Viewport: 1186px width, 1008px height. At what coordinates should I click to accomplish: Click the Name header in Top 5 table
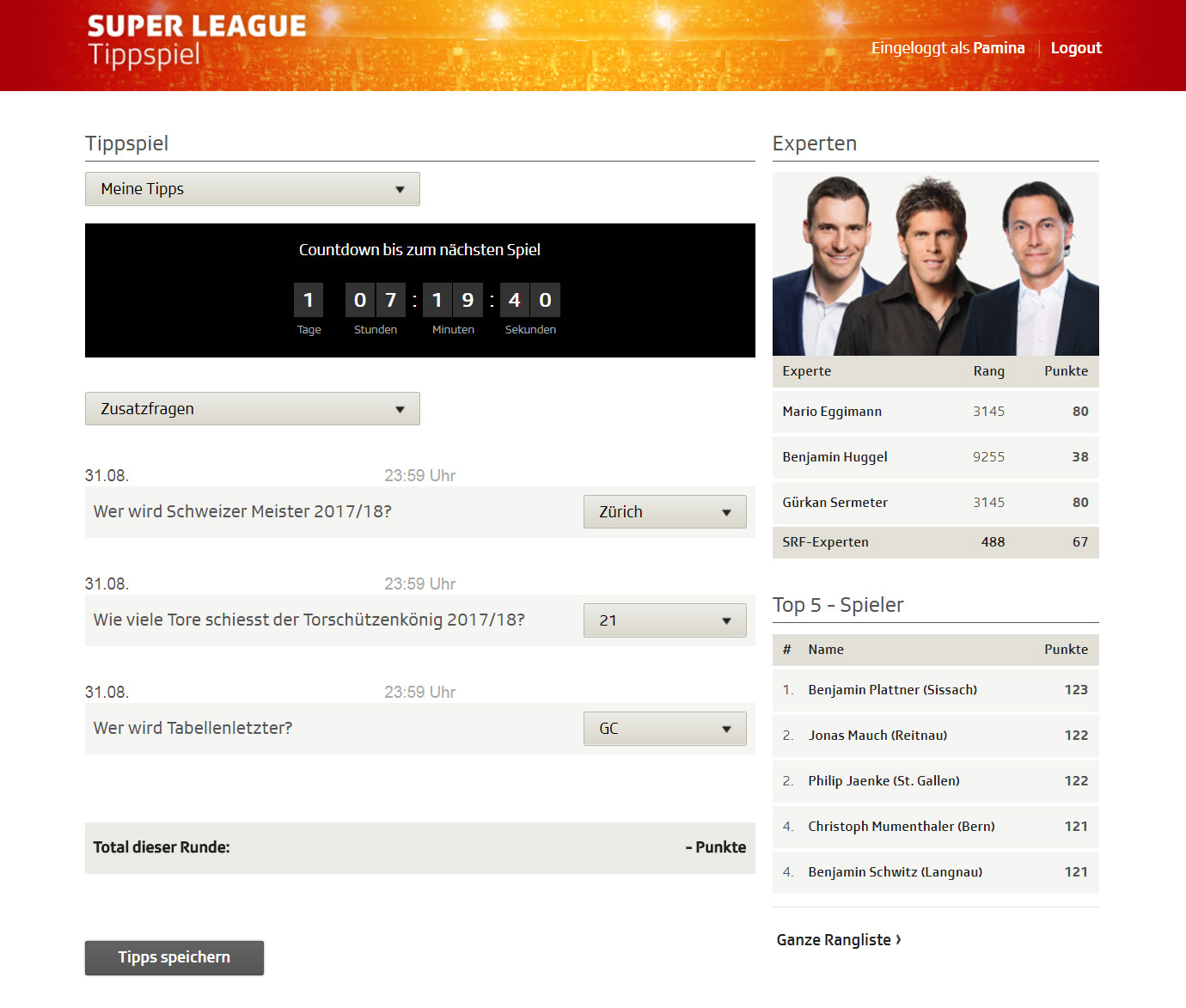tap(826, 650)
